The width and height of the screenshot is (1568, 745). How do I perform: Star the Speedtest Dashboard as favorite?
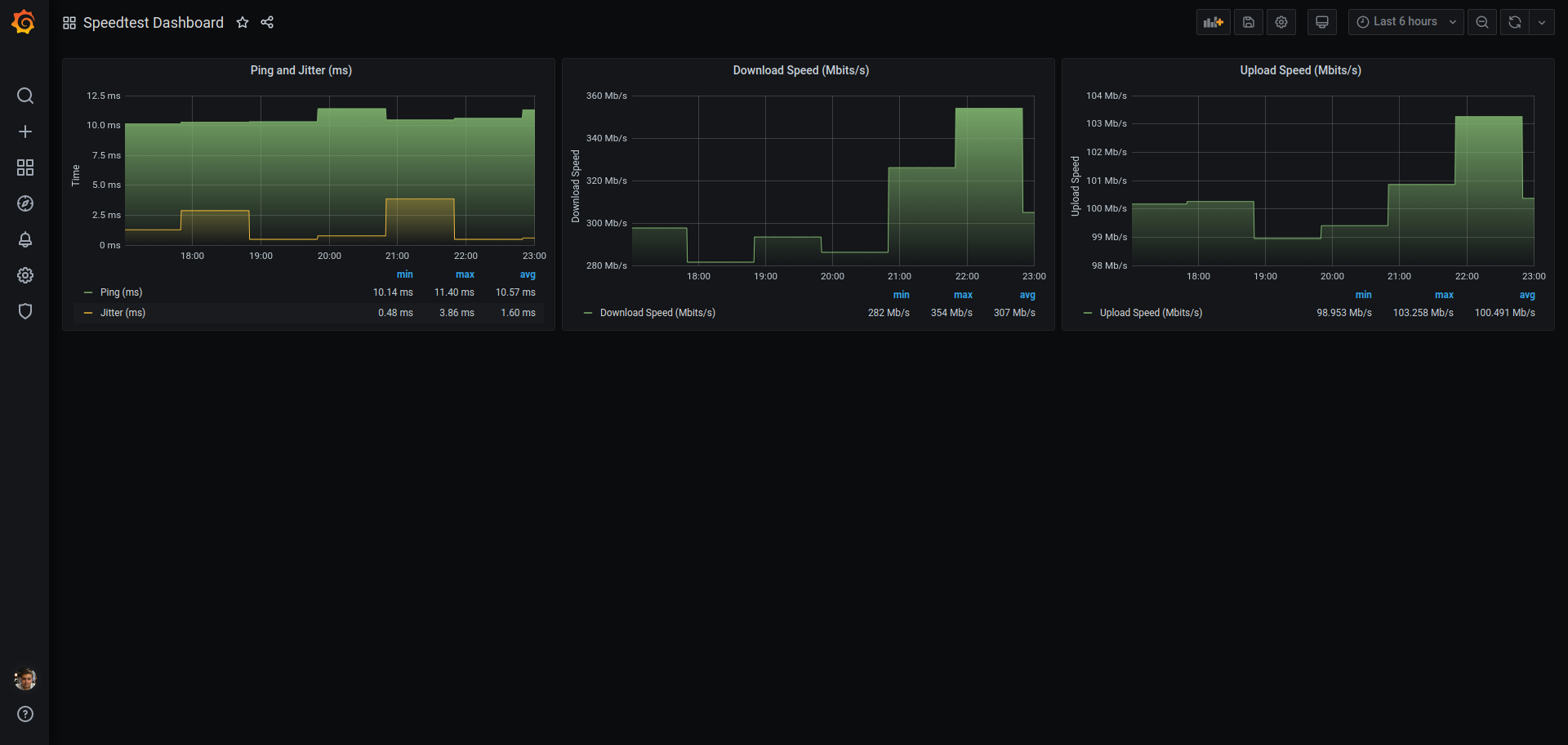point(243,23)
